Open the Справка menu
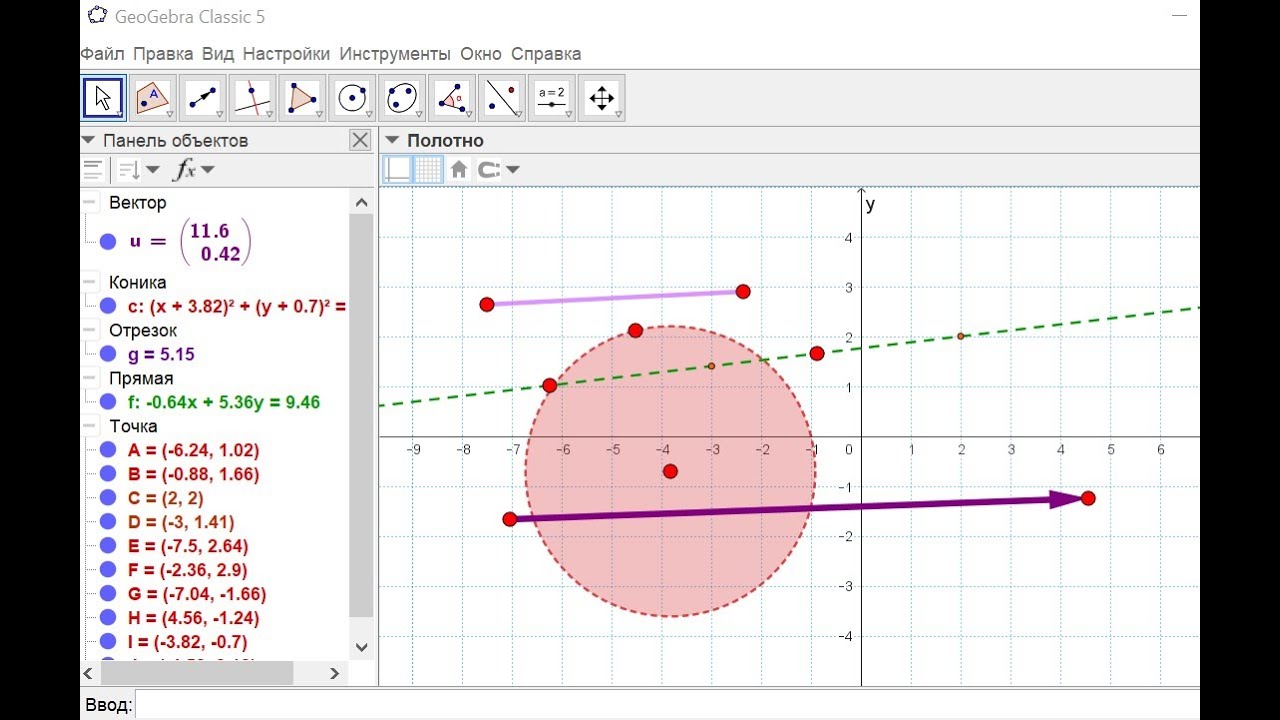The width and height of the screenshot is (1280, 720). [x=546, y=54]
